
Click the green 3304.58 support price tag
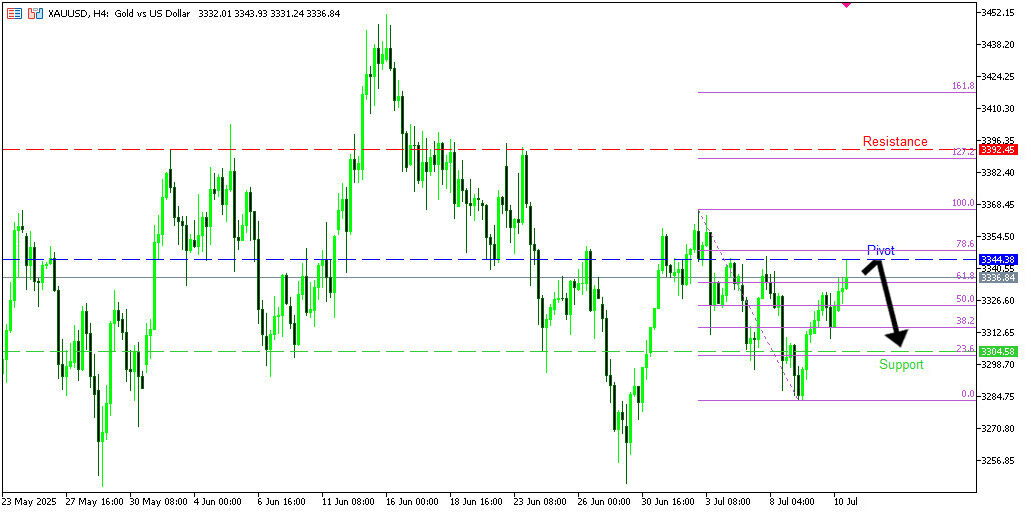[x=998, y=351]
